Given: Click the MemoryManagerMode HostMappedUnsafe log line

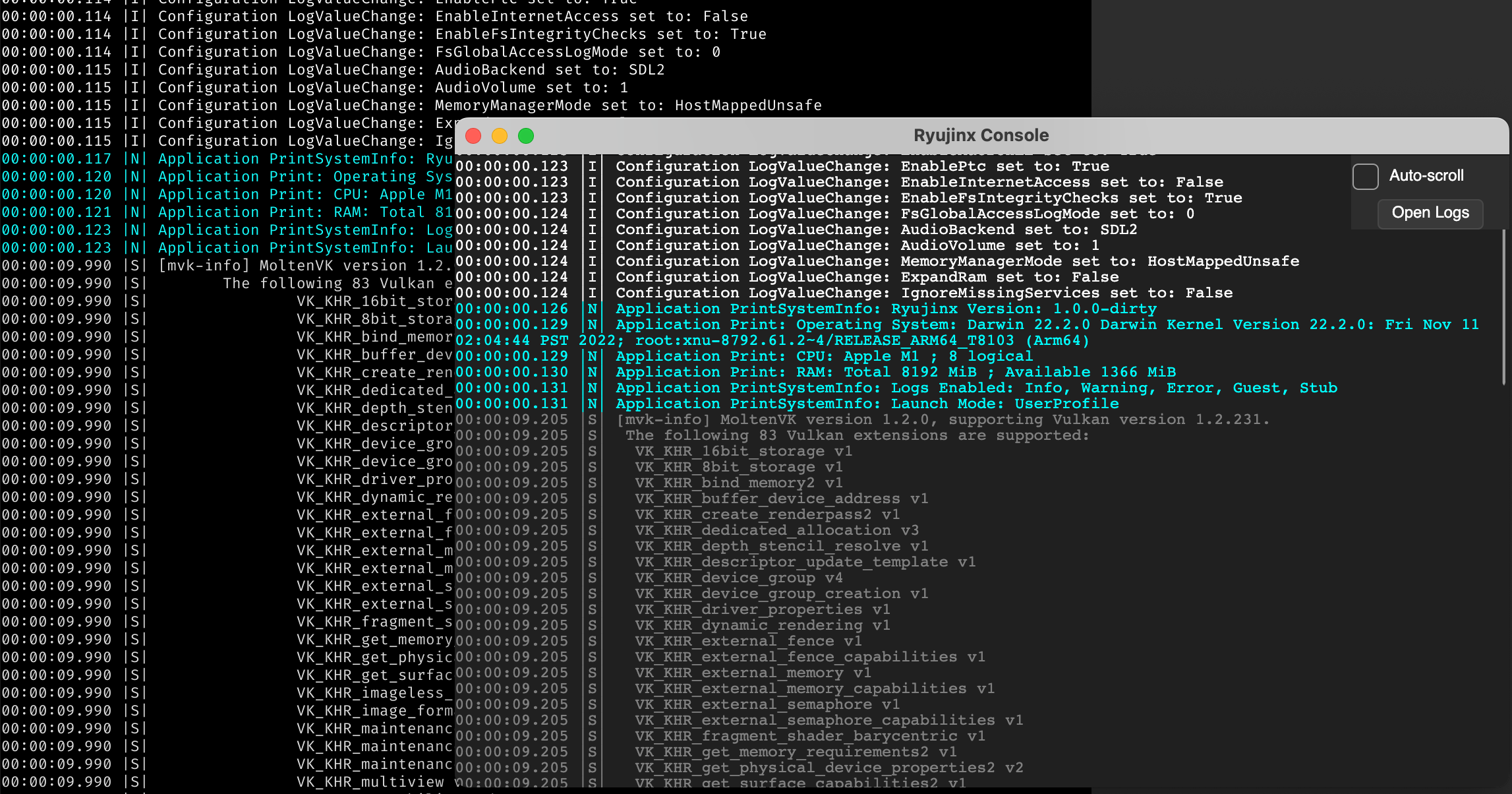Looking at the screenshot, I should (x=956, y=260).
